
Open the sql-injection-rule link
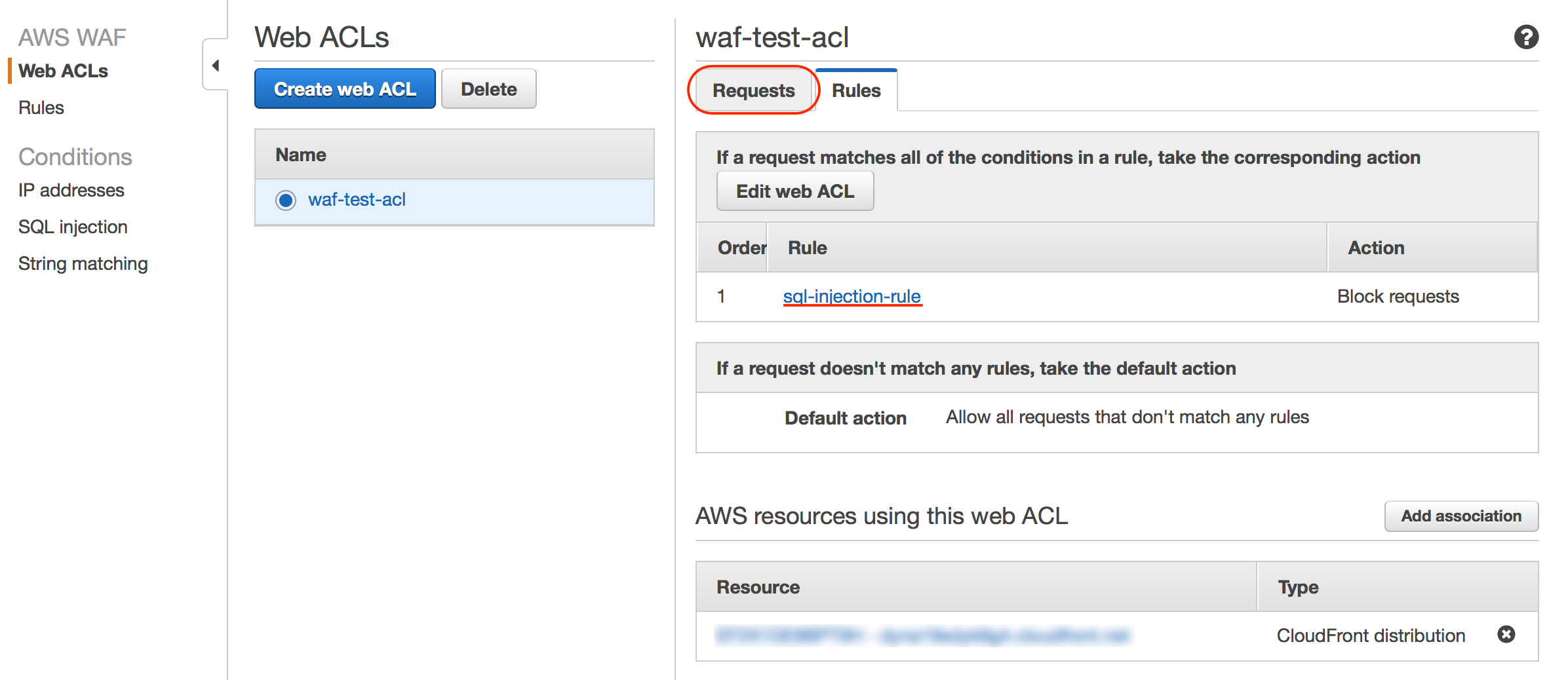click(852, 296)
